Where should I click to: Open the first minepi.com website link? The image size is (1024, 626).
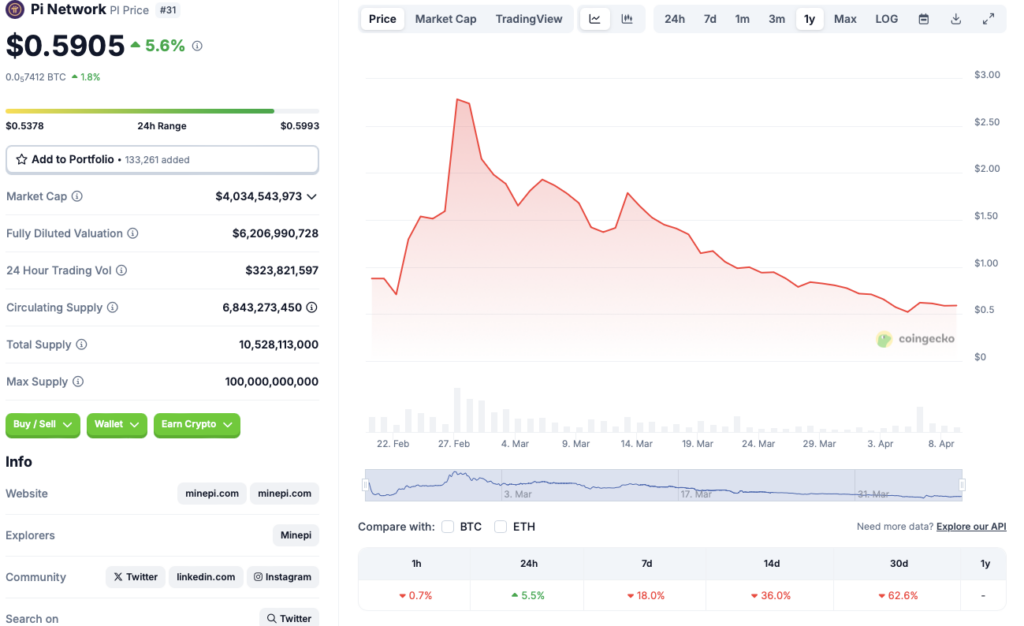(212, 493)
